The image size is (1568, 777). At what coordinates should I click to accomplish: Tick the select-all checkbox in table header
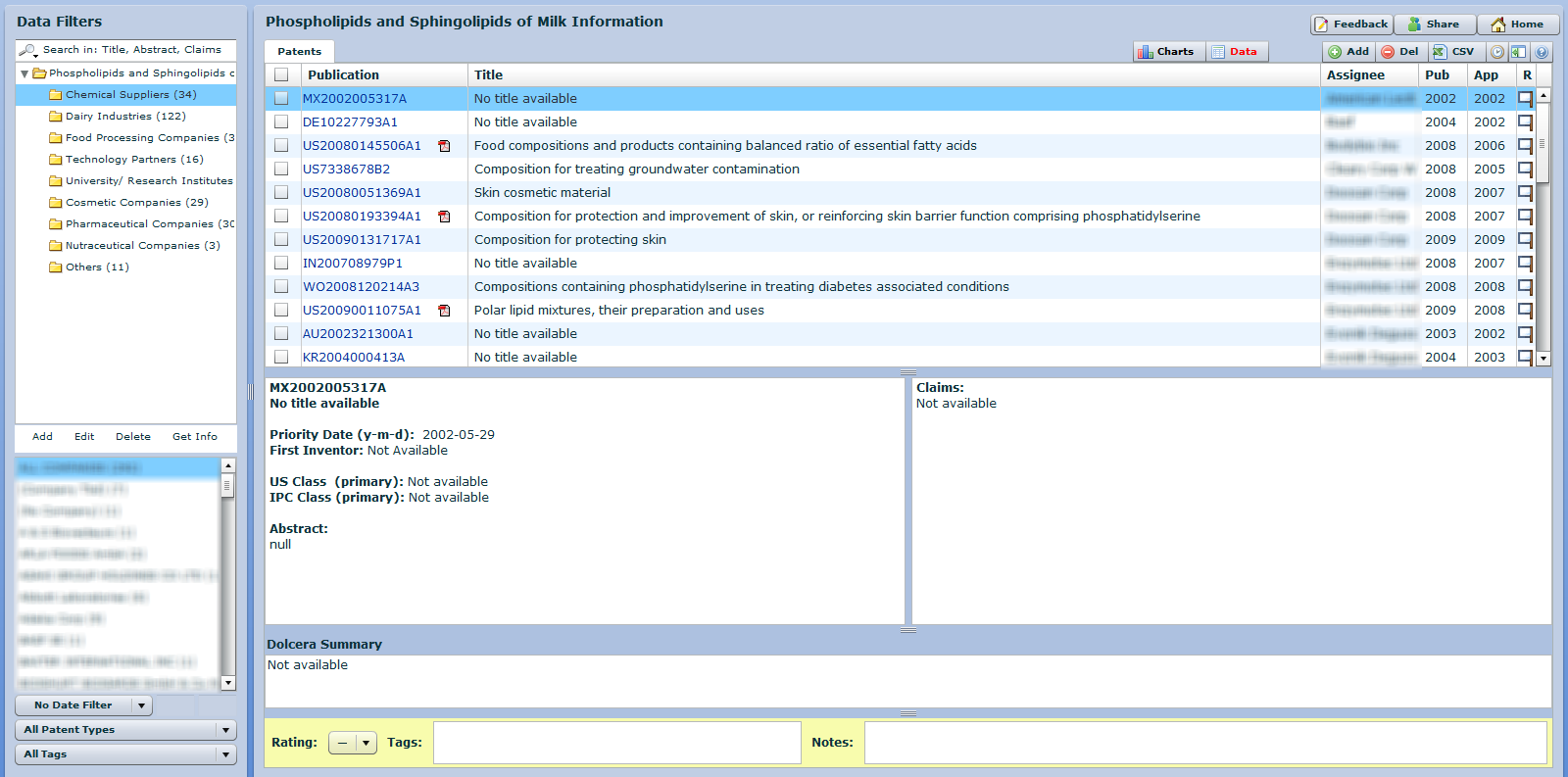coord(281,75)
